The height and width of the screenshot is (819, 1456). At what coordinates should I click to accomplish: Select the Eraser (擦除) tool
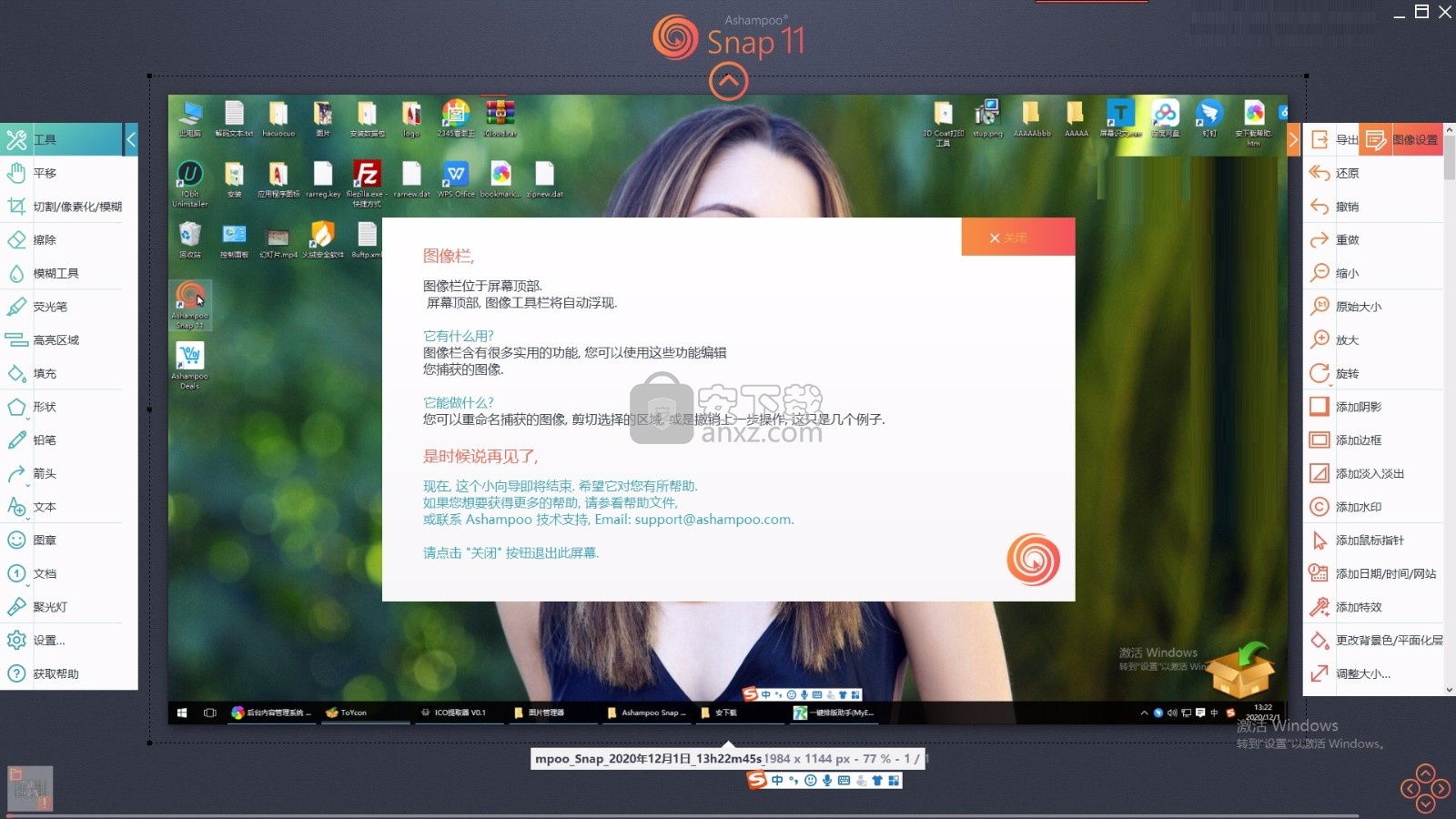click(x=61, y=240)
